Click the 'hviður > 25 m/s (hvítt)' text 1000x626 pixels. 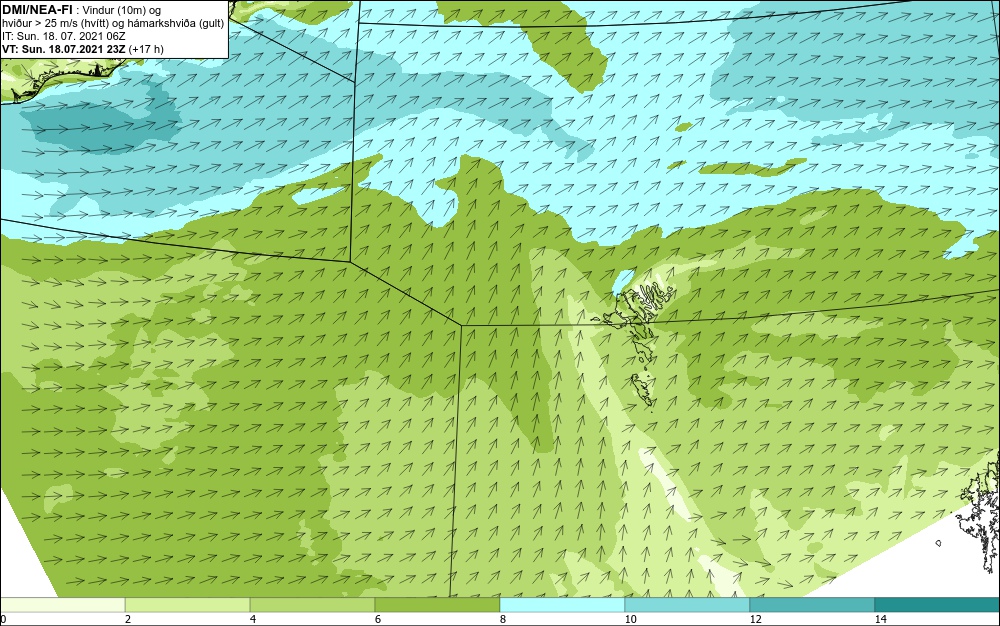55,24
